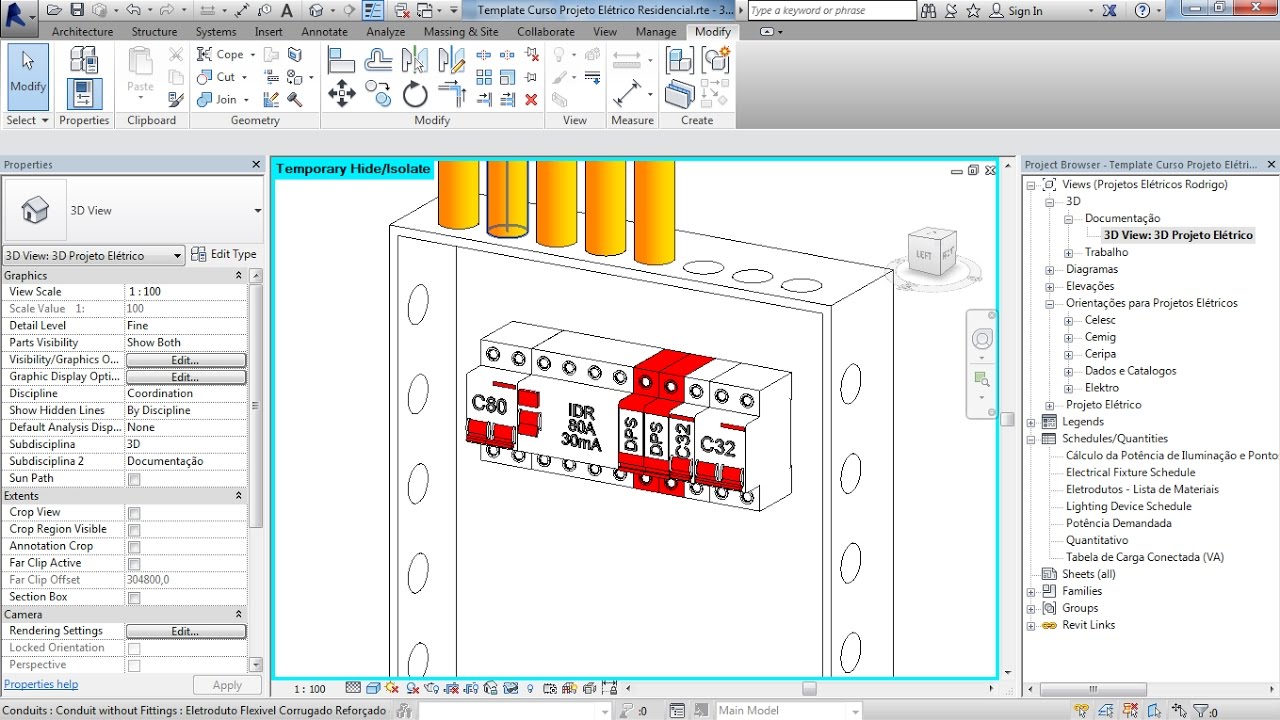Screen dimensions: 1280x720
Task: Open the Architecture ribbon tab
Action: [82, 32]
